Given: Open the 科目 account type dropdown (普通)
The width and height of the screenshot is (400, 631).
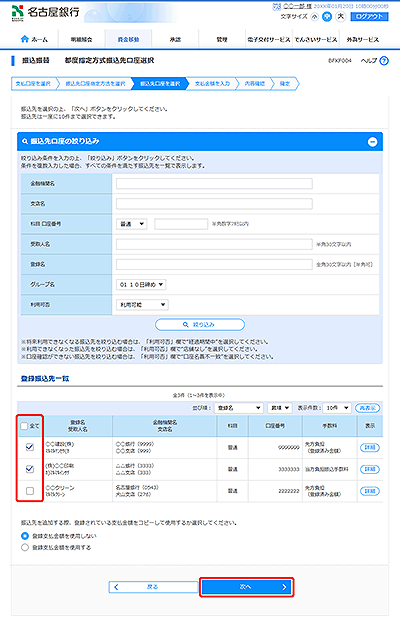Looking at the screenshot, I should (x=132, y=224).
